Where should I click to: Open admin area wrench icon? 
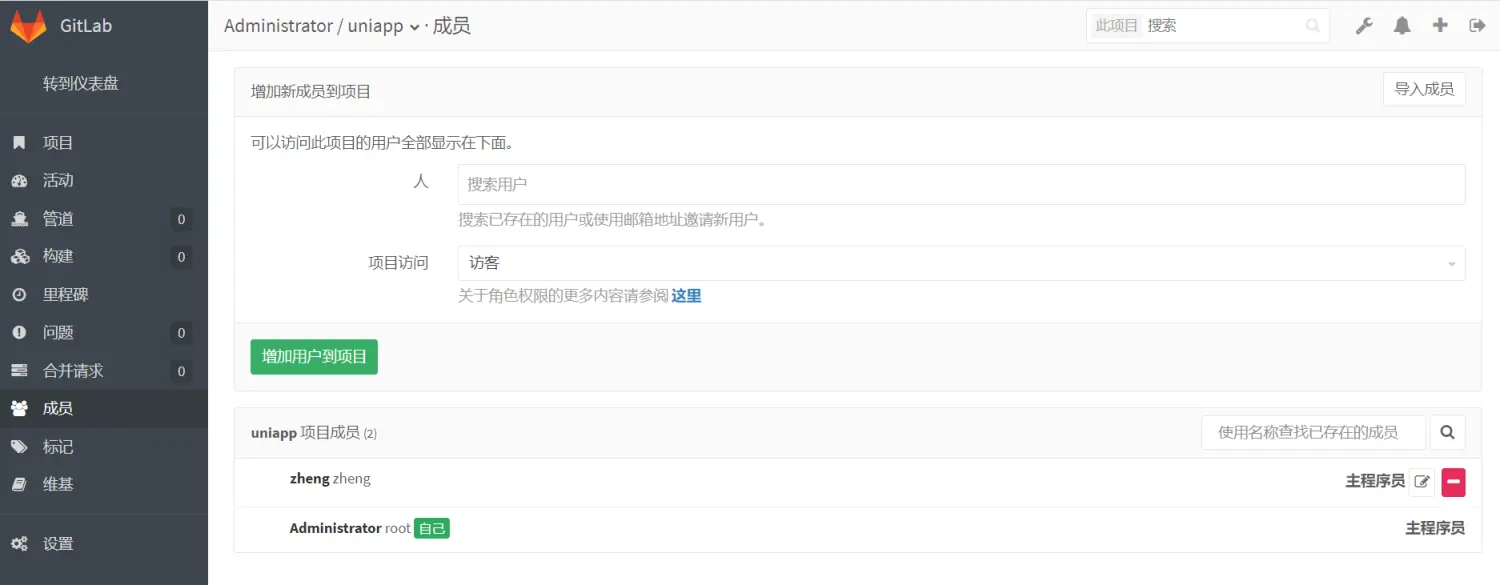coord(1364,26)
